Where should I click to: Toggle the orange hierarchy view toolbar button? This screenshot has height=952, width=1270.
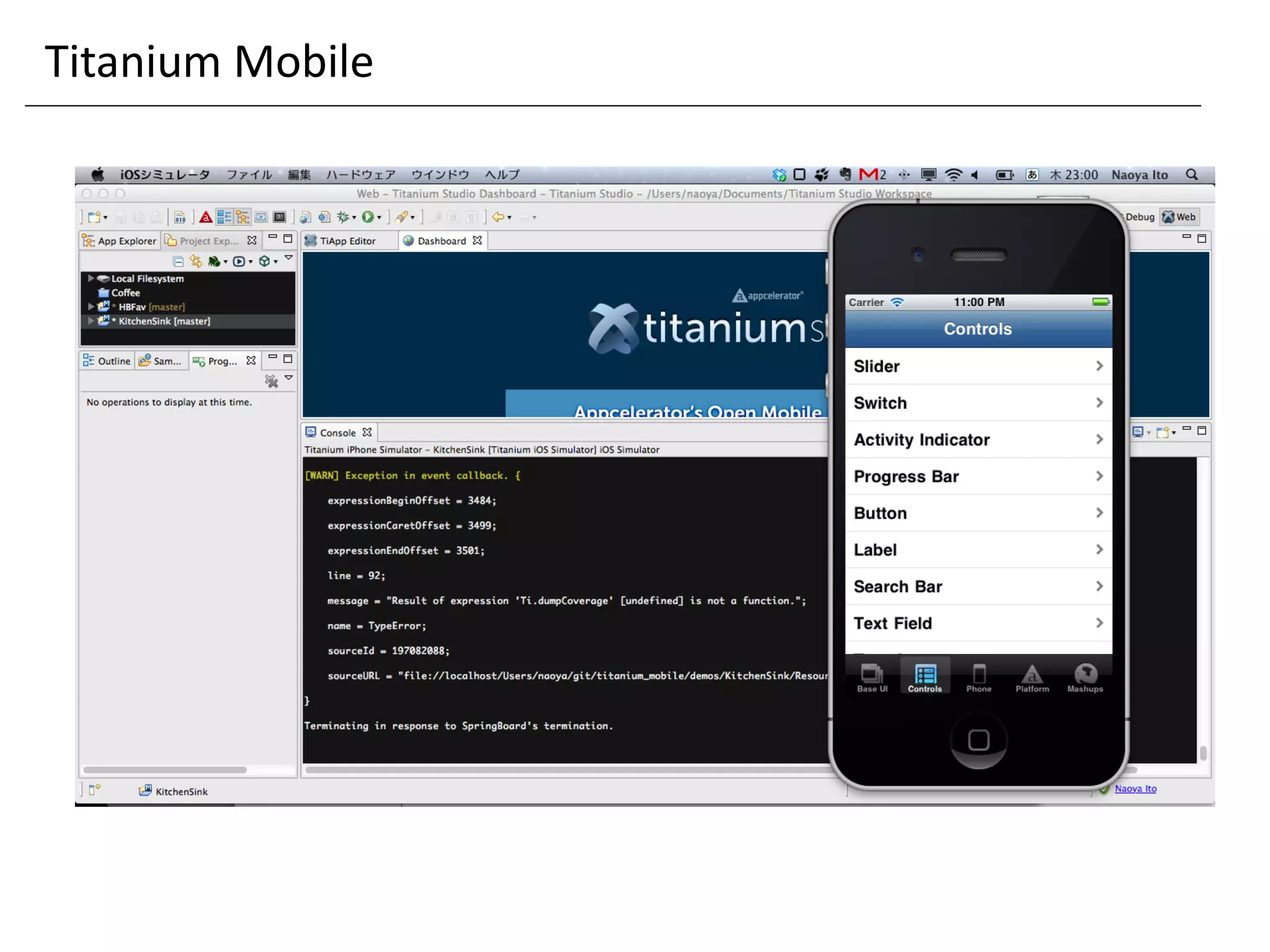click(x=242, y=217)
